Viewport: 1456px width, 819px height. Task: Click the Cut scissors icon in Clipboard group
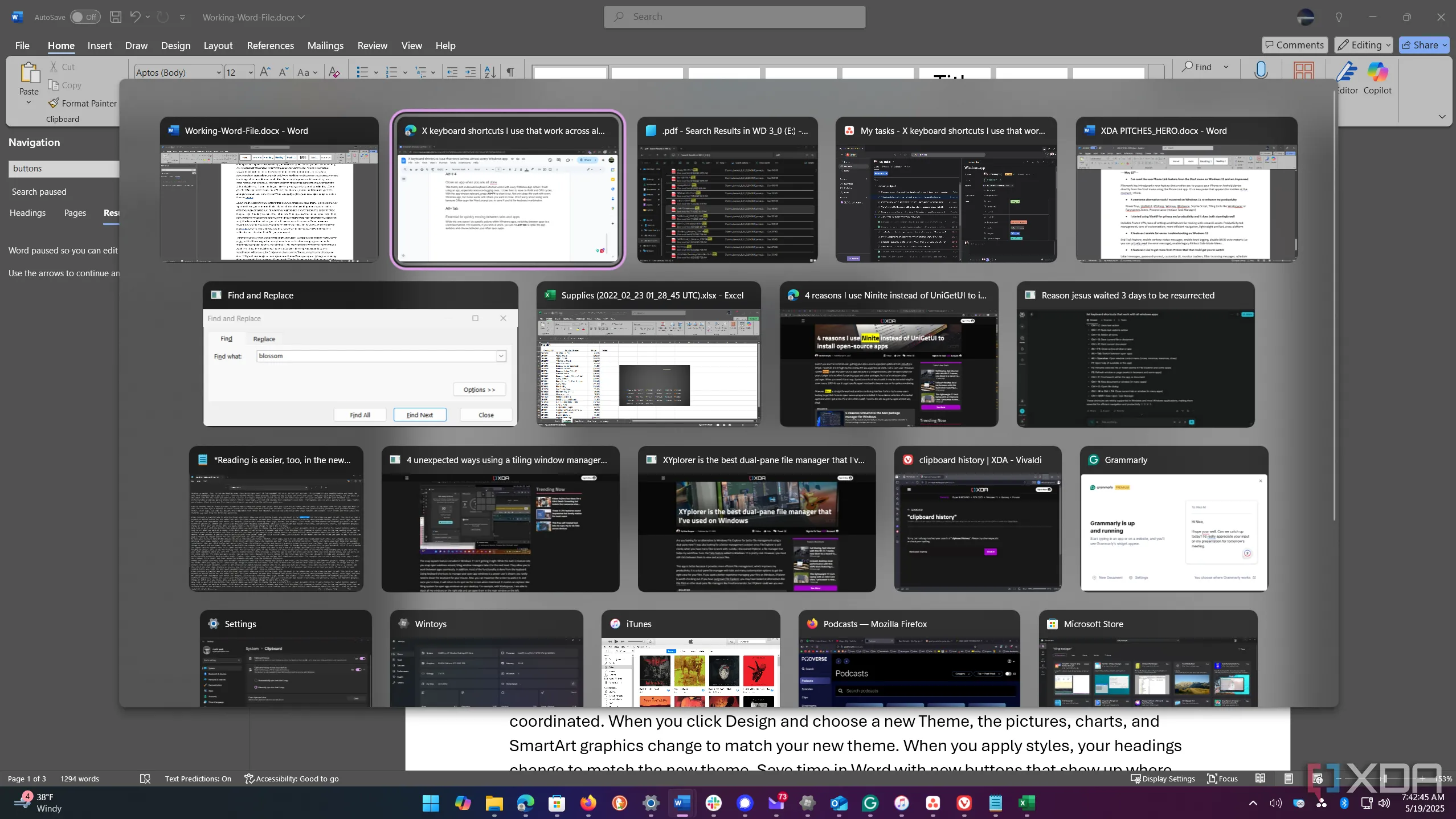pos(54,67)
